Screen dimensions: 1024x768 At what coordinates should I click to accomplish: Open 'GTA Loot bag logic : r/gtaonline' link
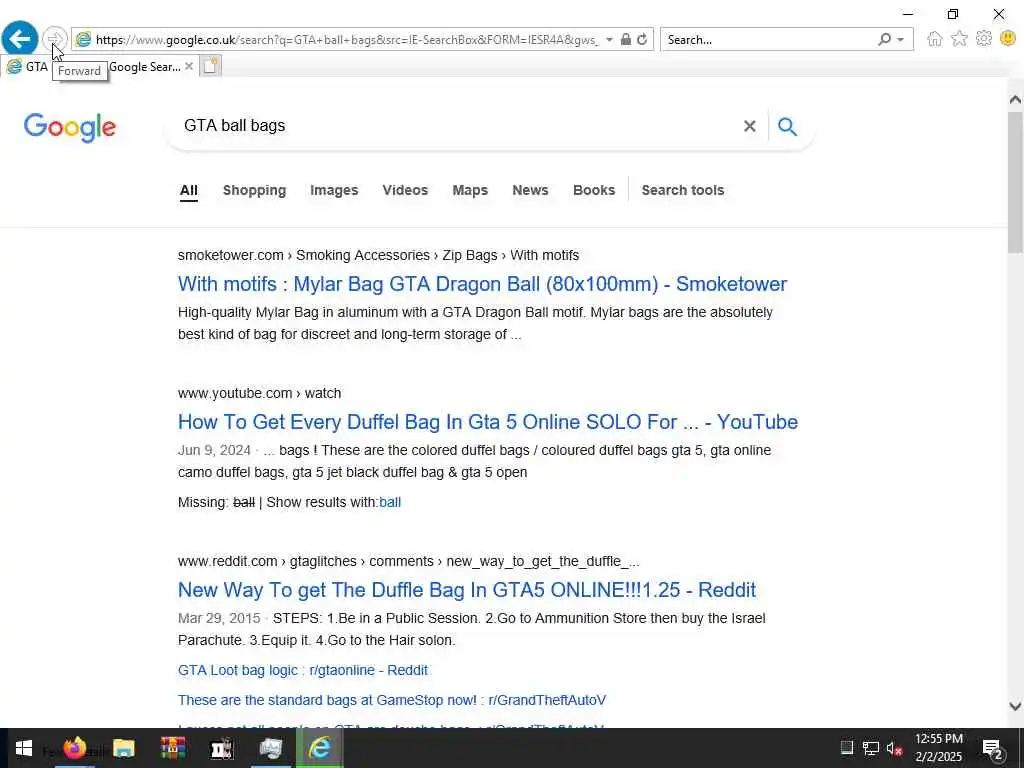(x=303, y=670)
